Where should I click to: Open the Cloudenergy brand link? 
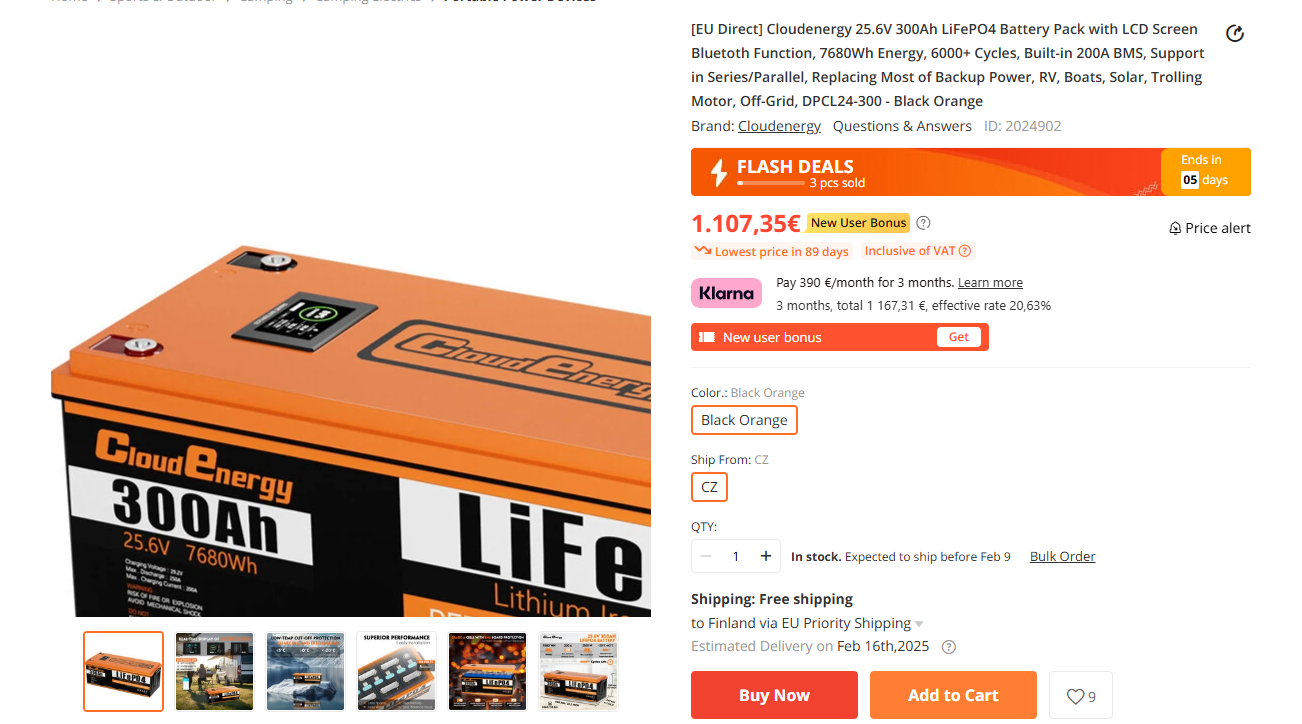[x=779, y=126]
